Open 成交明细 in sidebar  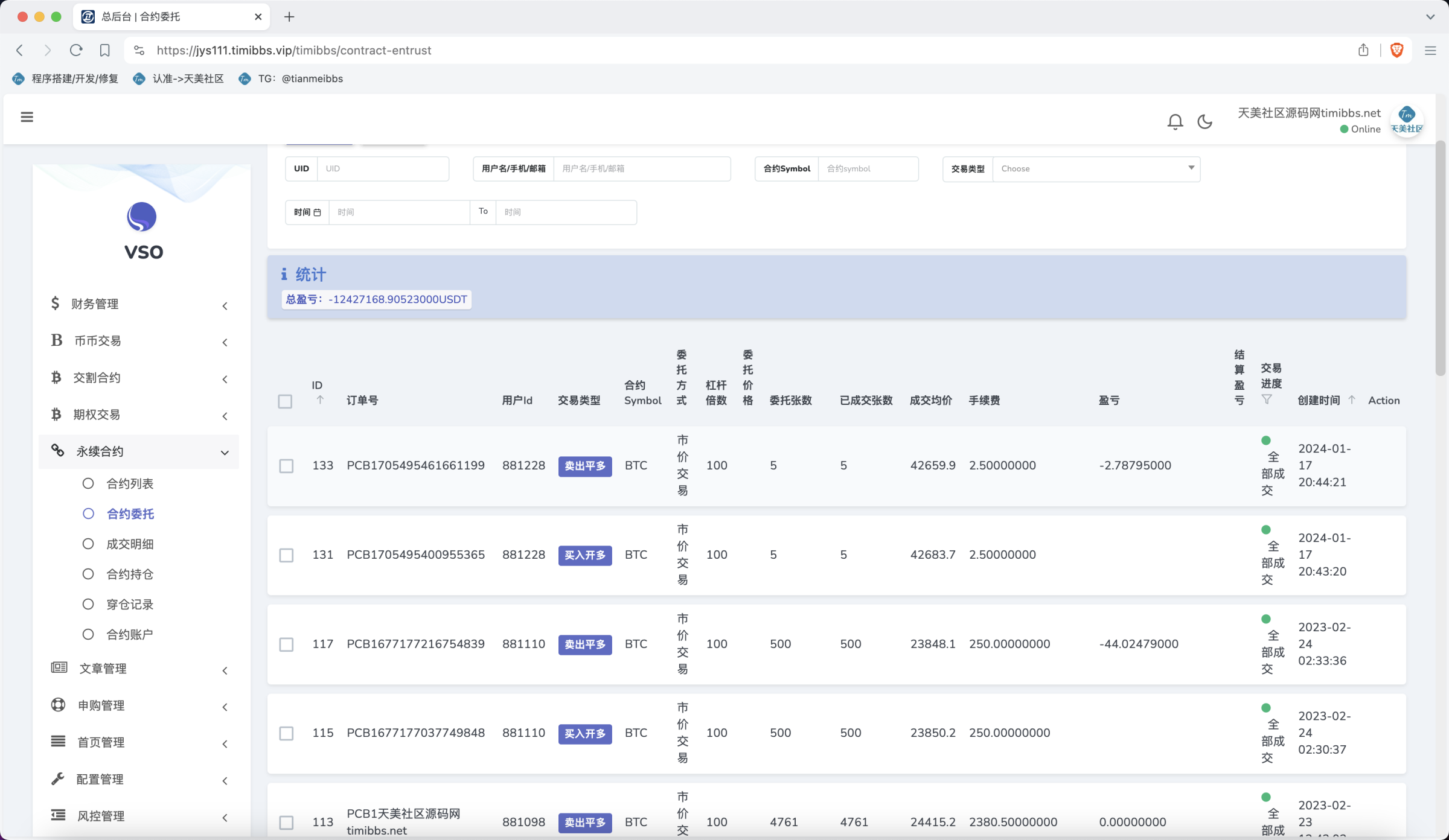[130, 544]
